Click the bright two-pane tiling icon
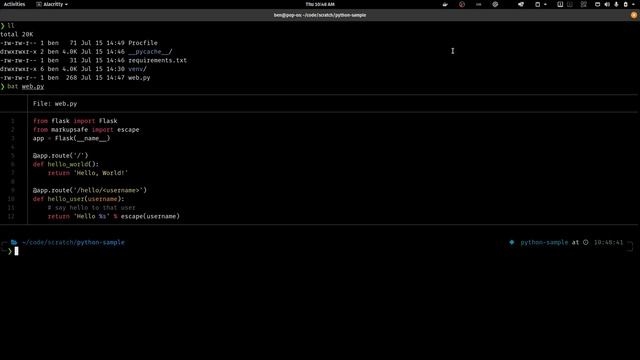 (560, 4)
